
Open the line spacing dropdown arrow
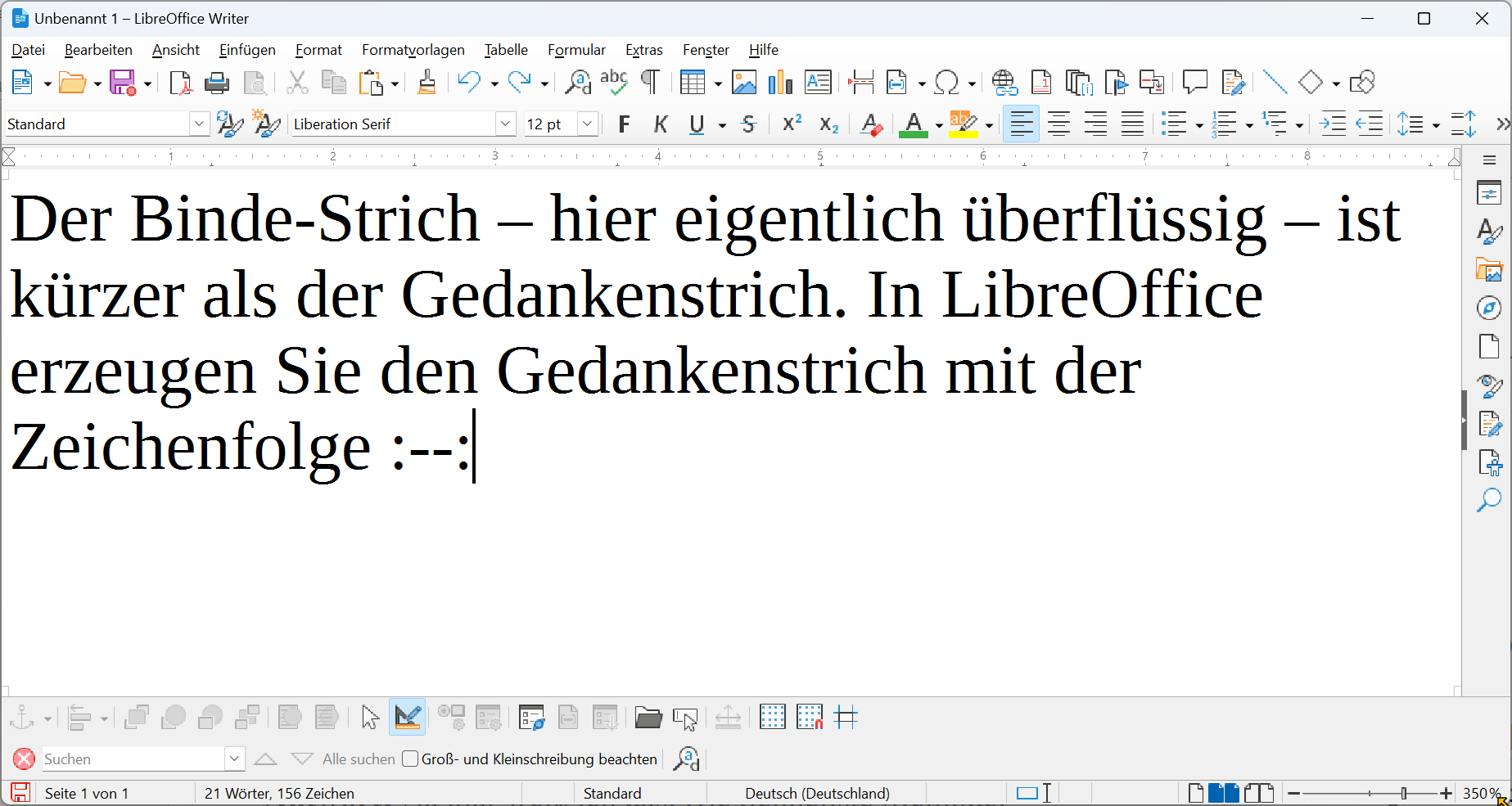[1436, 125]
